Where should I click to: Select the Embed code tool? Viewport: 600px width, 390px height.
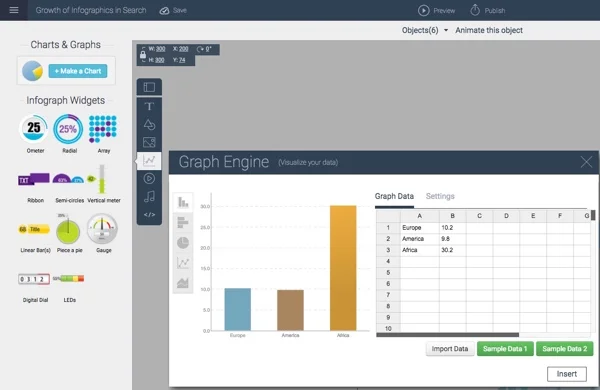pyautogui.click(x=149, y=215)
